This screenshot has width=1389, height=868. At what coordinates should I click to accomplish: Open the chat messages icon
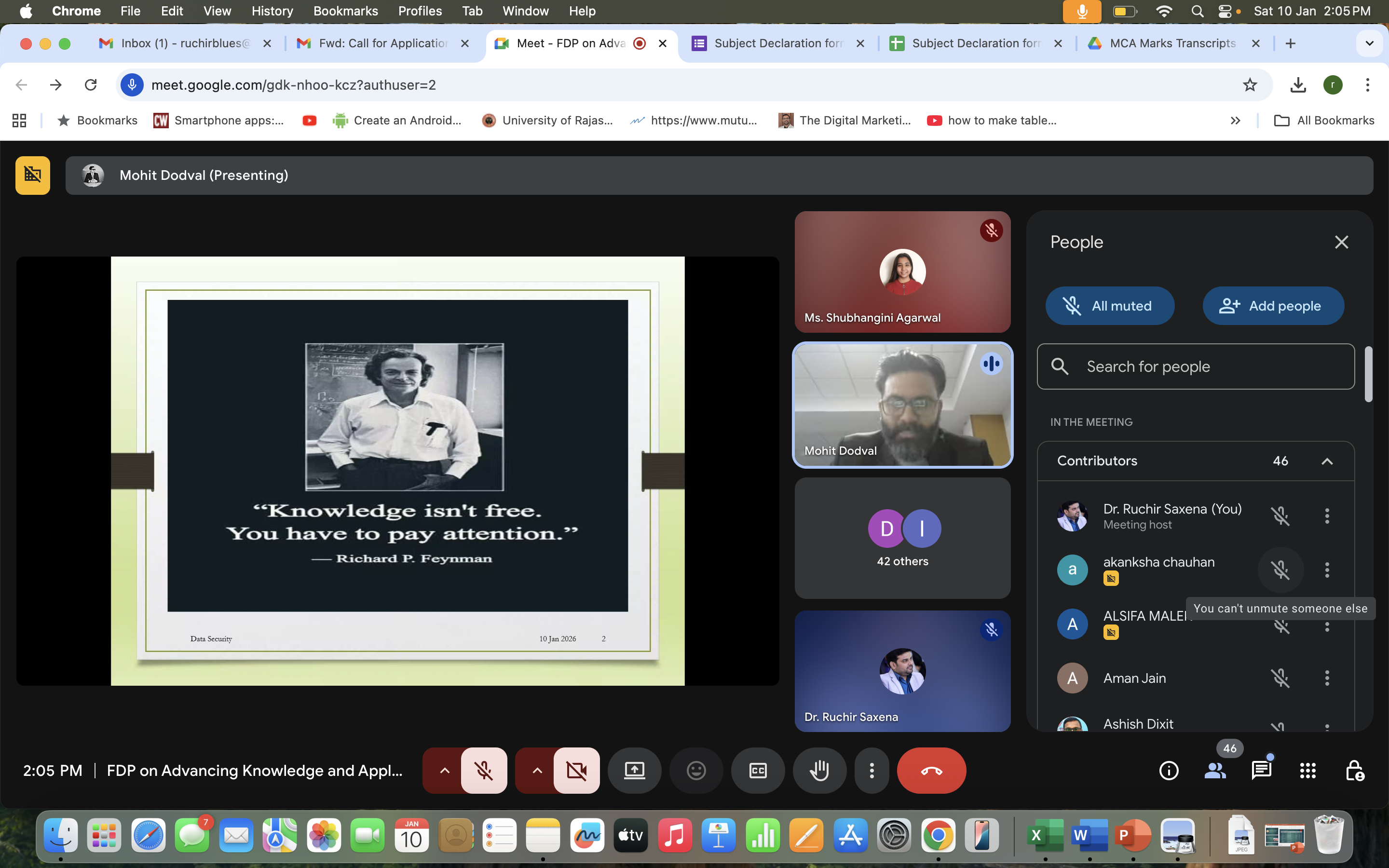[1261, 771]
